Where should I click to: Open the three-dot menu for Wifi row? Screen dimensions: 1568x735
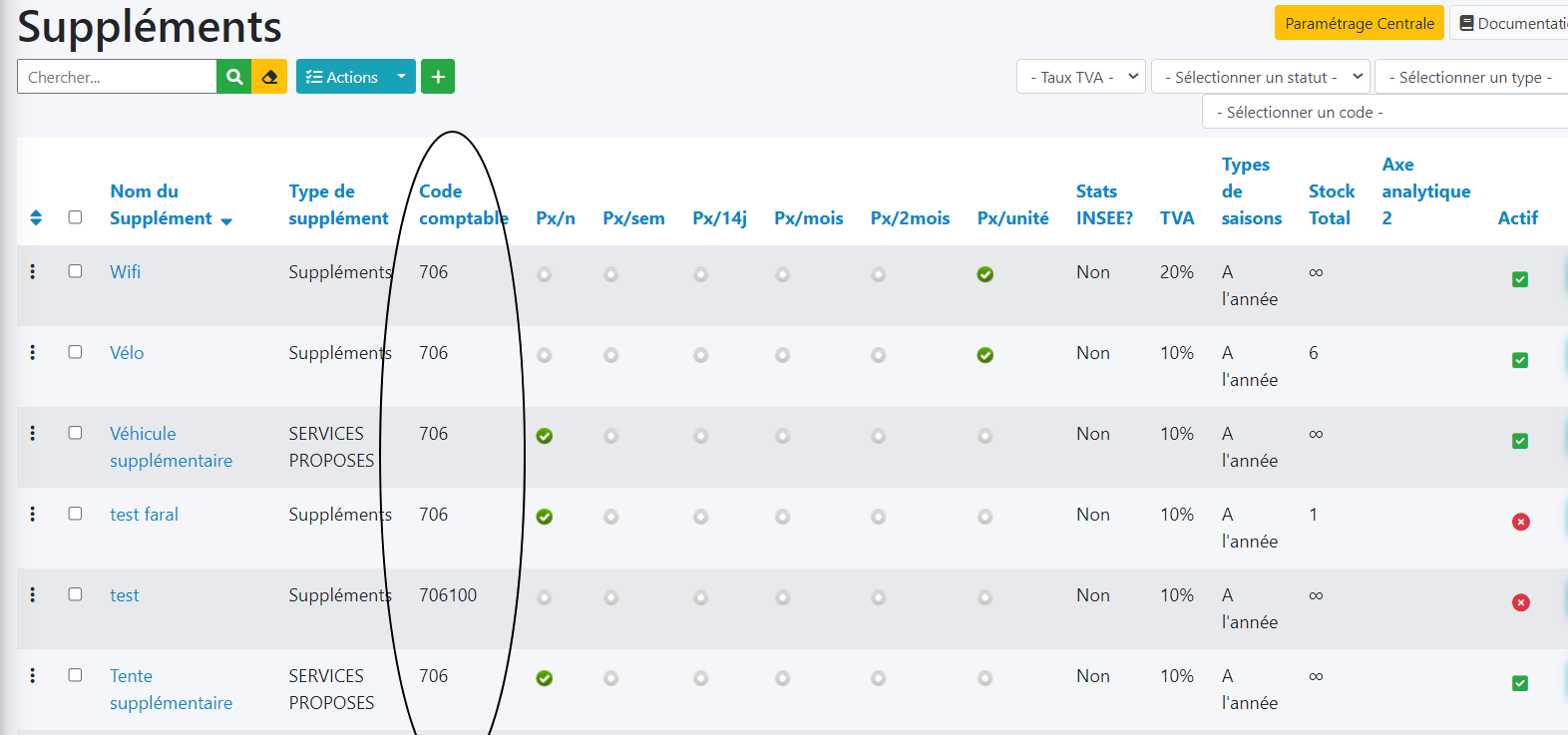coord(33,271)
